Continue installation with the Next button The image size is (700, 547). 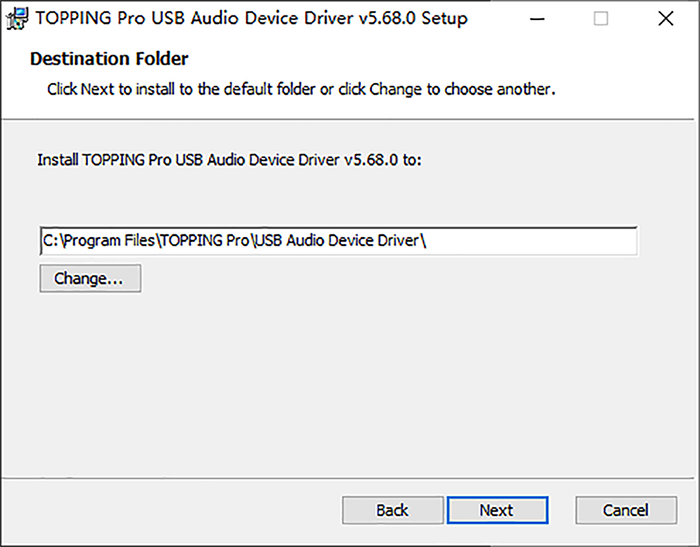pyautogui.click(x=497, y=510)
